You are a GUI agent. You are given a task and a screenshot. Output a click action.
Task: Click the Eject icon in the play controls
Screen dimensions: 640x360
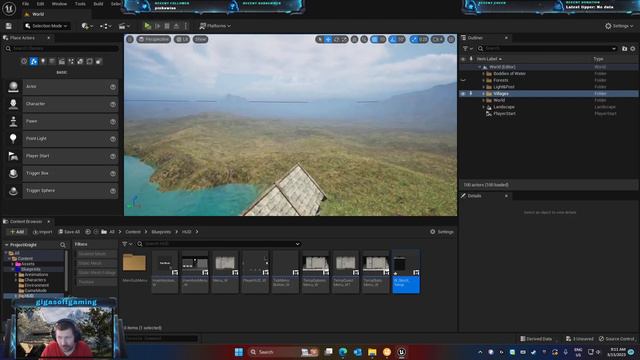pos(176,26)
